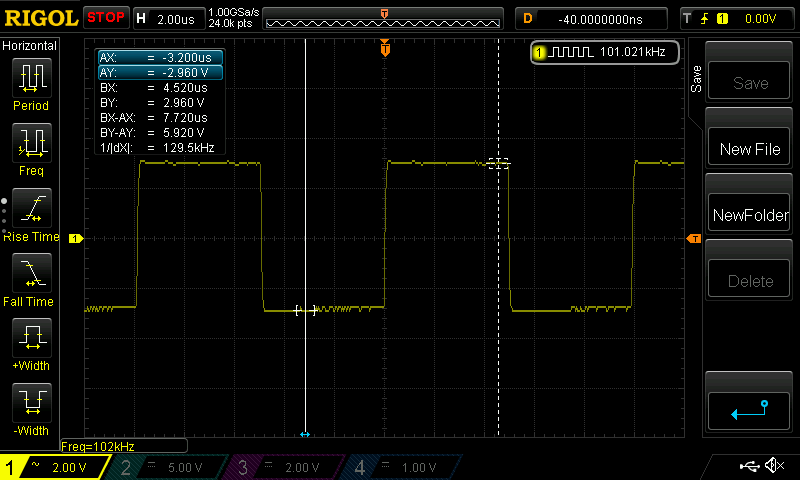Toggle channel 2 at 5.00 V

click(x=170, y=467)
